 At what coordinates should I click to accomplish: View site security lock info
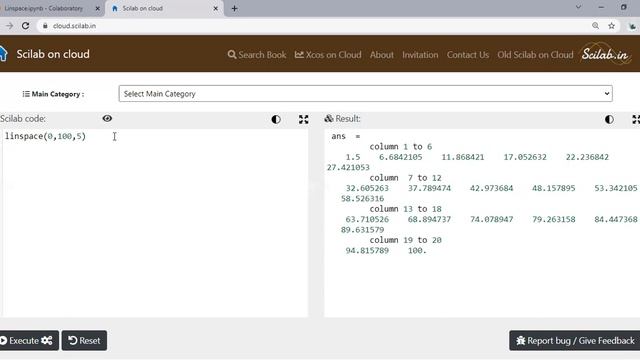click(45, 26)
